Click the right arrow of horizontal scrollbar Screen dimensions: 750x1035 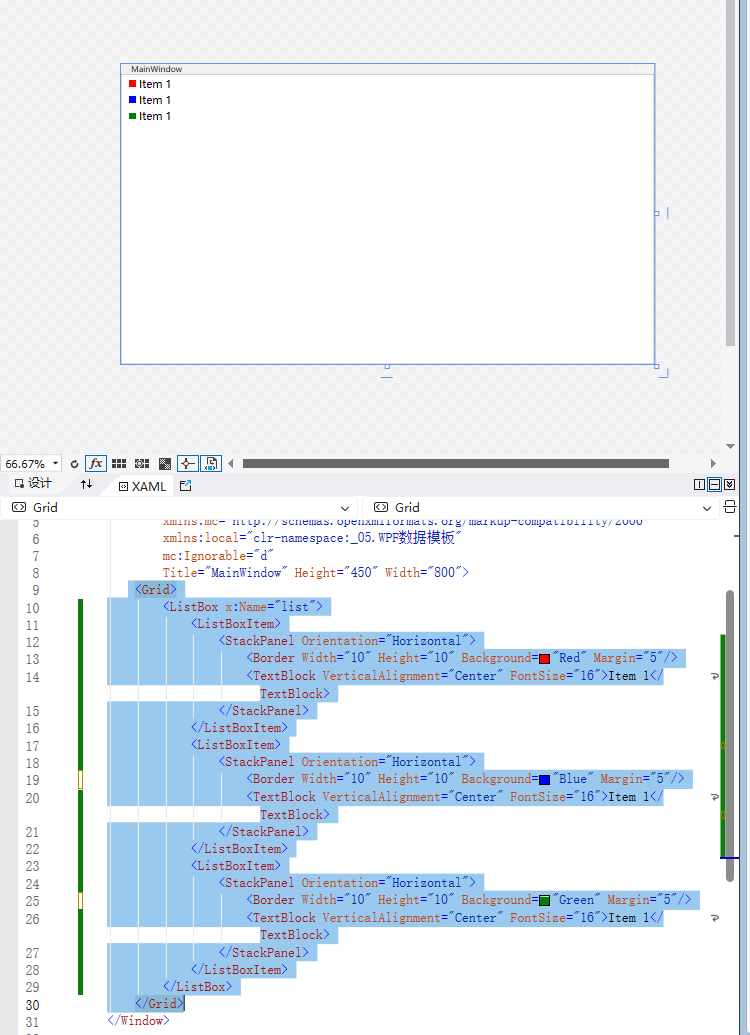coord(713,464)
